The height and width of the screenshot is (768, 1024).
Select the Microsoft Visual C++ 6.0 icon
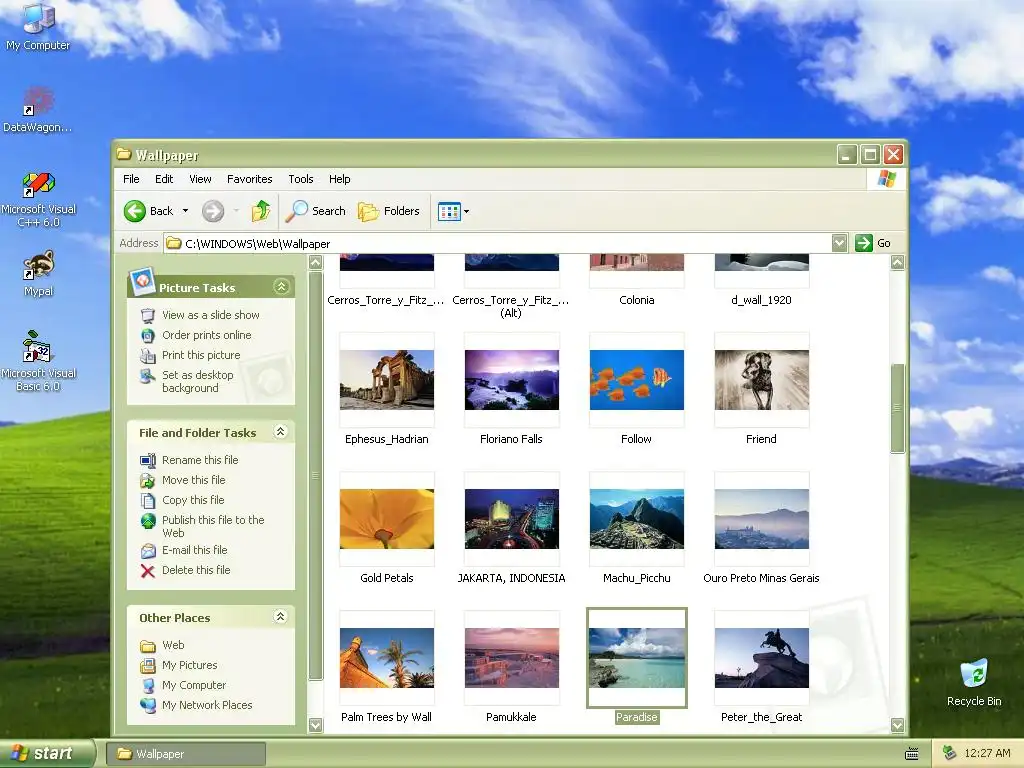[39, 199]
